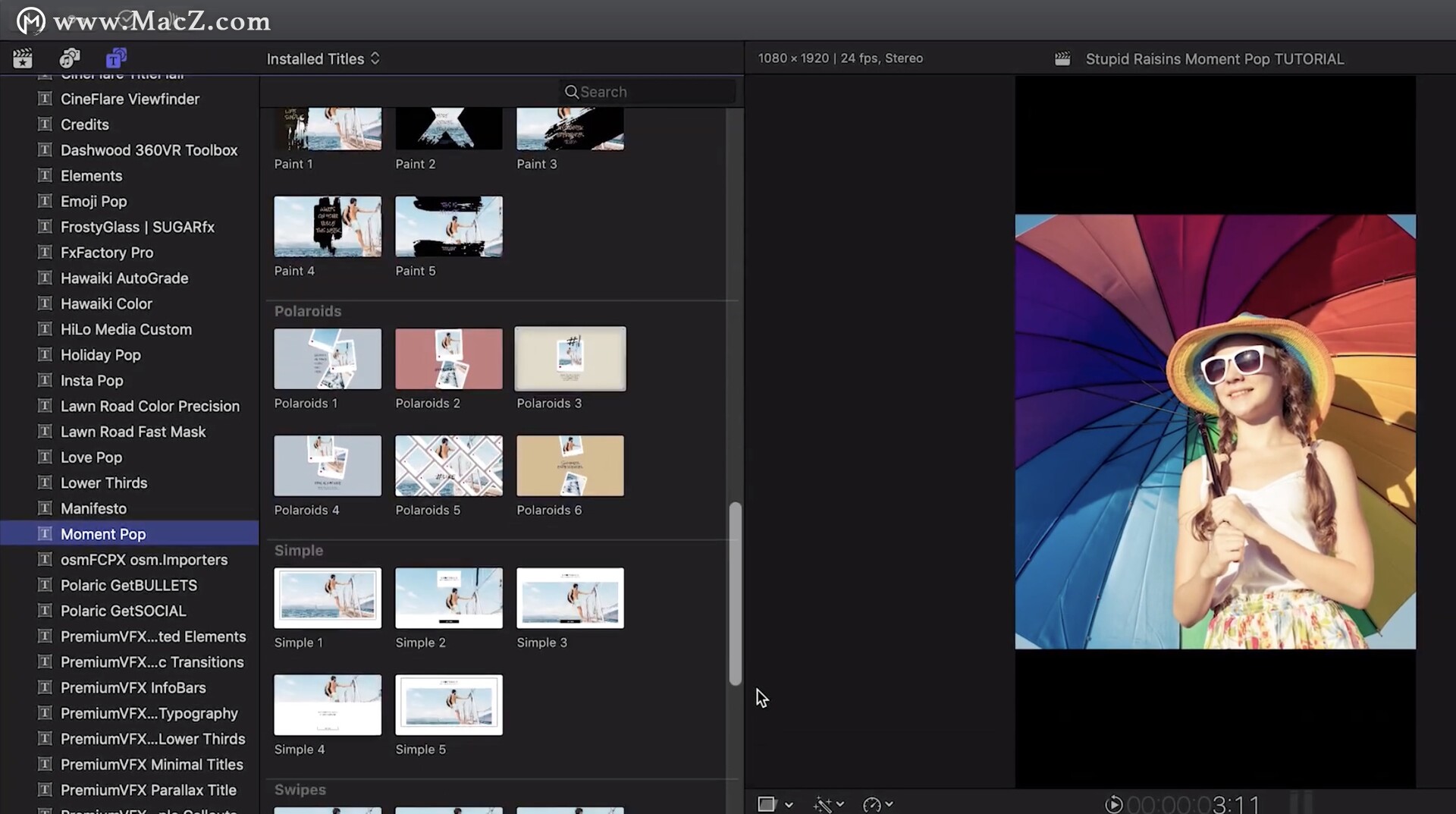Click the title icon beside PremiumVFX InfoBars
The height and width of the screenshot is (814, 1456).
tap(45, 687)
